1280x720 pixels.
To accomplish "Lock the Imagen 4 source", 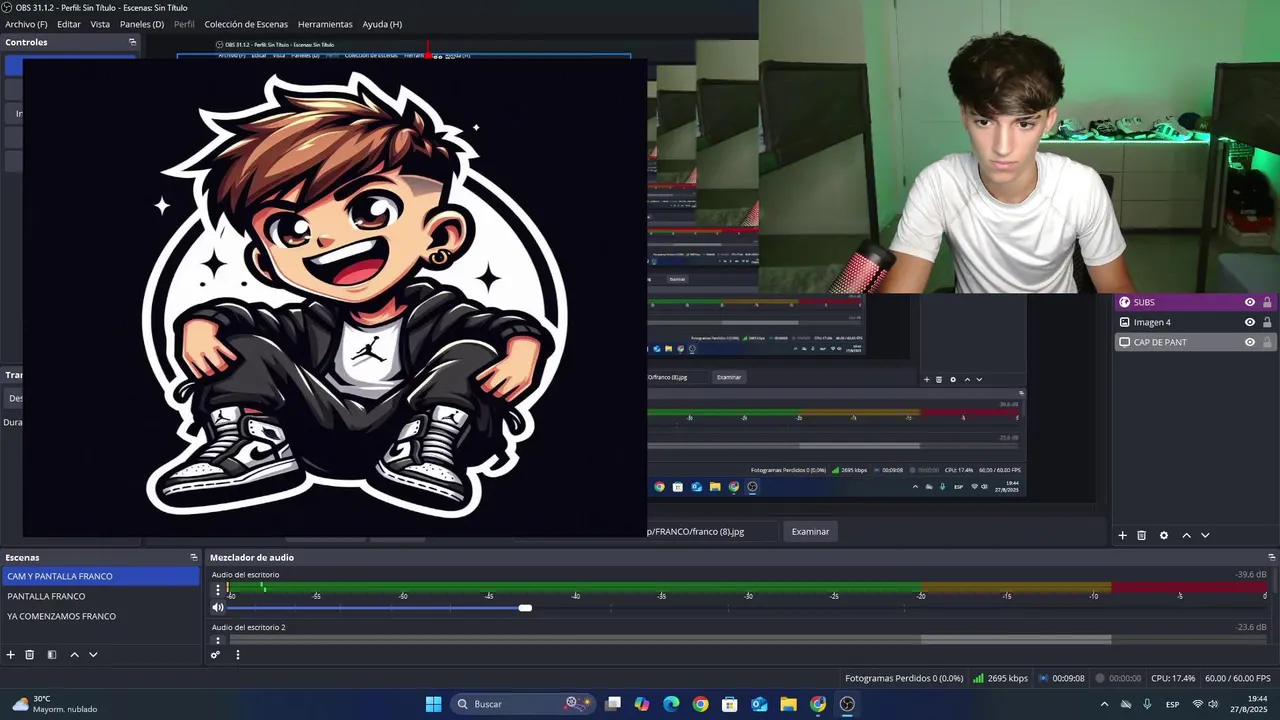I will point(1267,322).
